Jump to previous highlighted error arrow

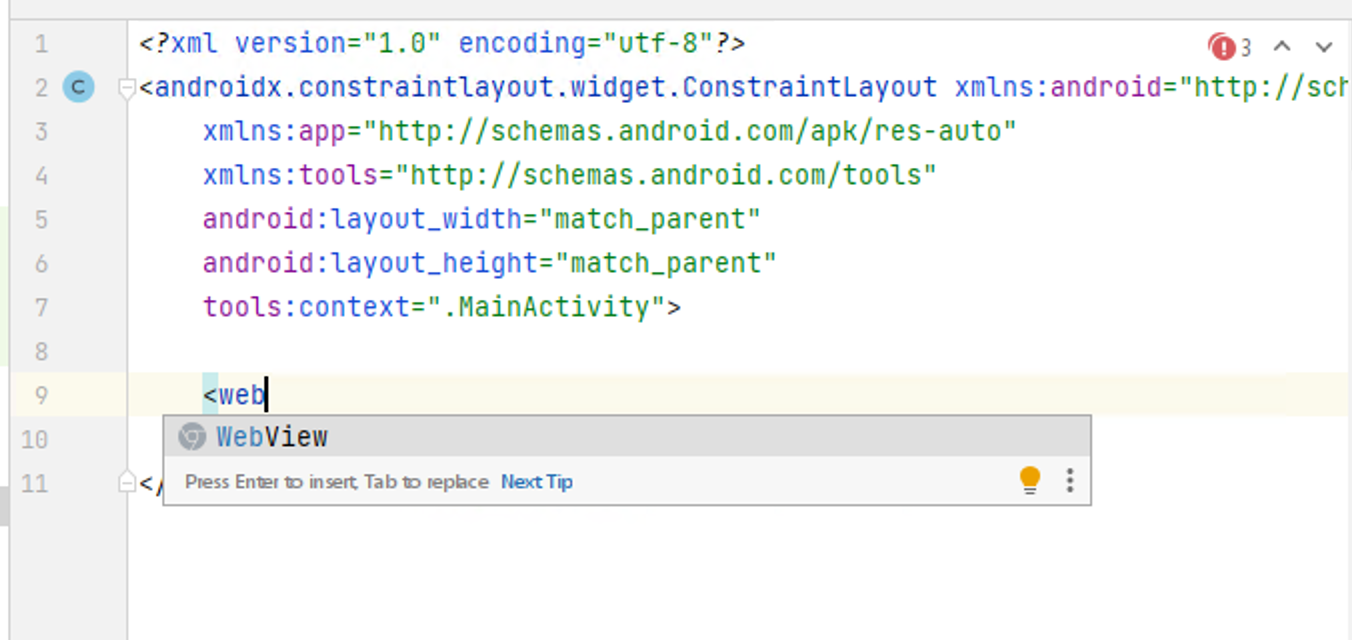[1282, 47]
